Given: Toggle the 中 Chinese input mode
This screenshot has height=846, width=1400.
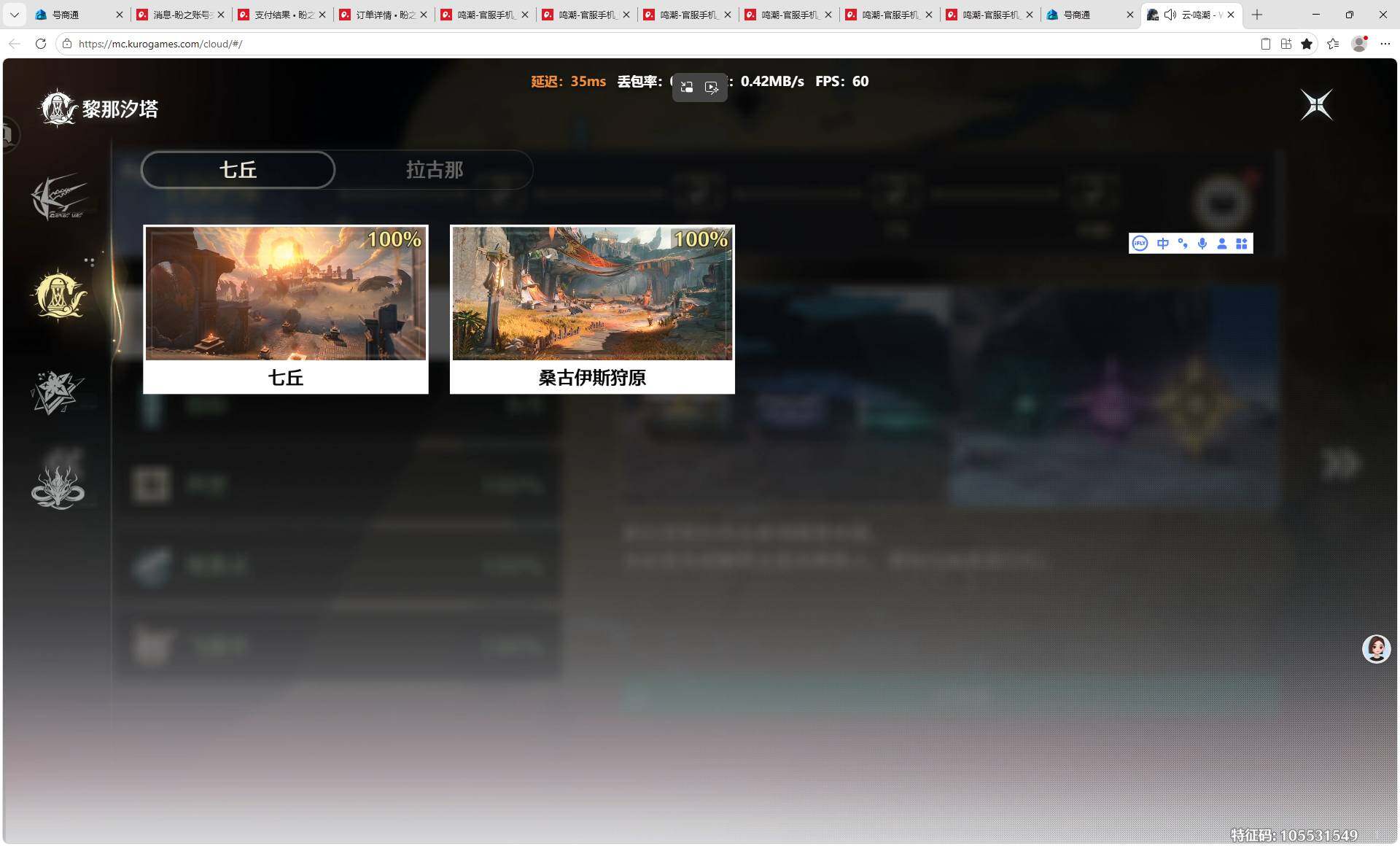Looking at the screenshot, I should (x=1163, y=244).
